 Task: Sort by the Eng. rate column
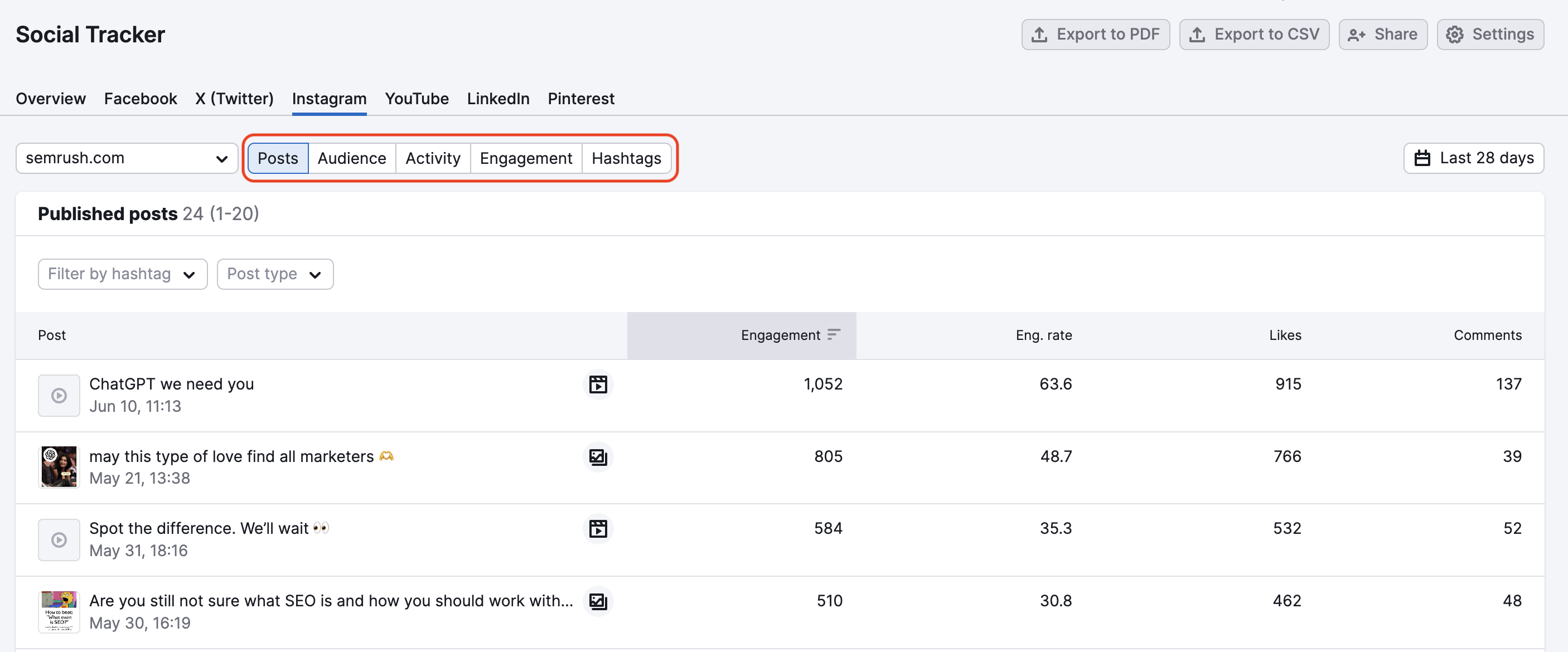coord(1044,335)
